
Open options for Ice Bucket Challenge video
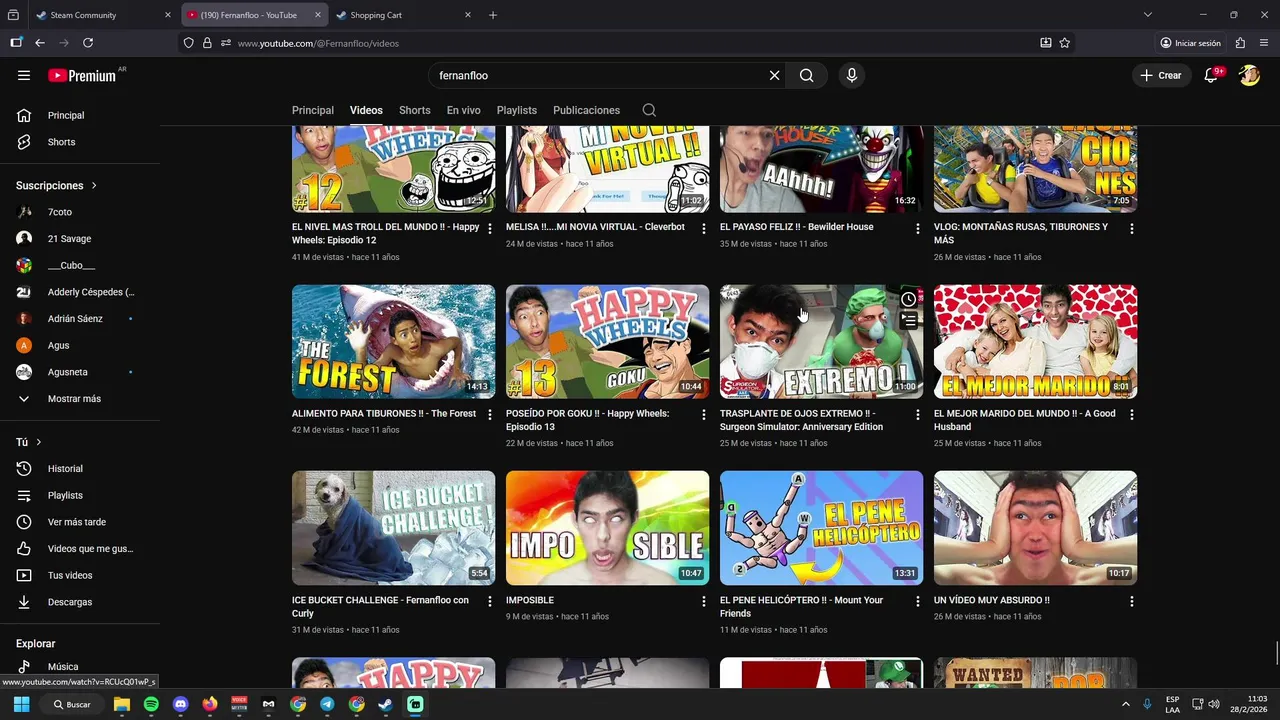click(x=490, y=602)
